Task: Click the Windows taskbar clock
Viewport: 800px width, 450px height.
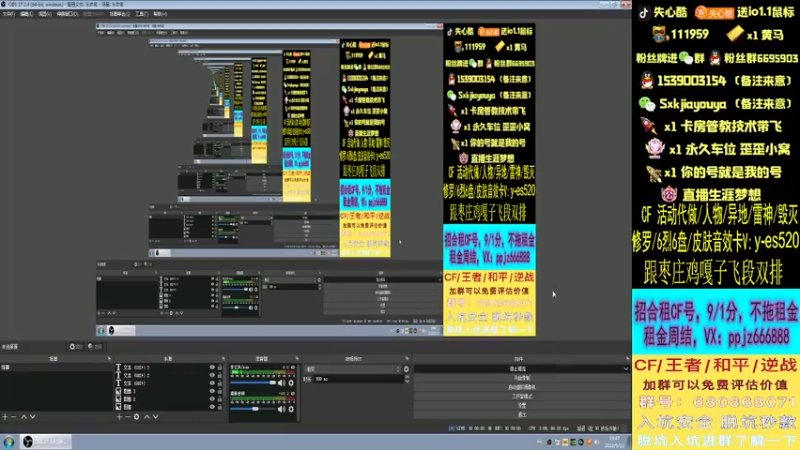Action: [614, 442]
